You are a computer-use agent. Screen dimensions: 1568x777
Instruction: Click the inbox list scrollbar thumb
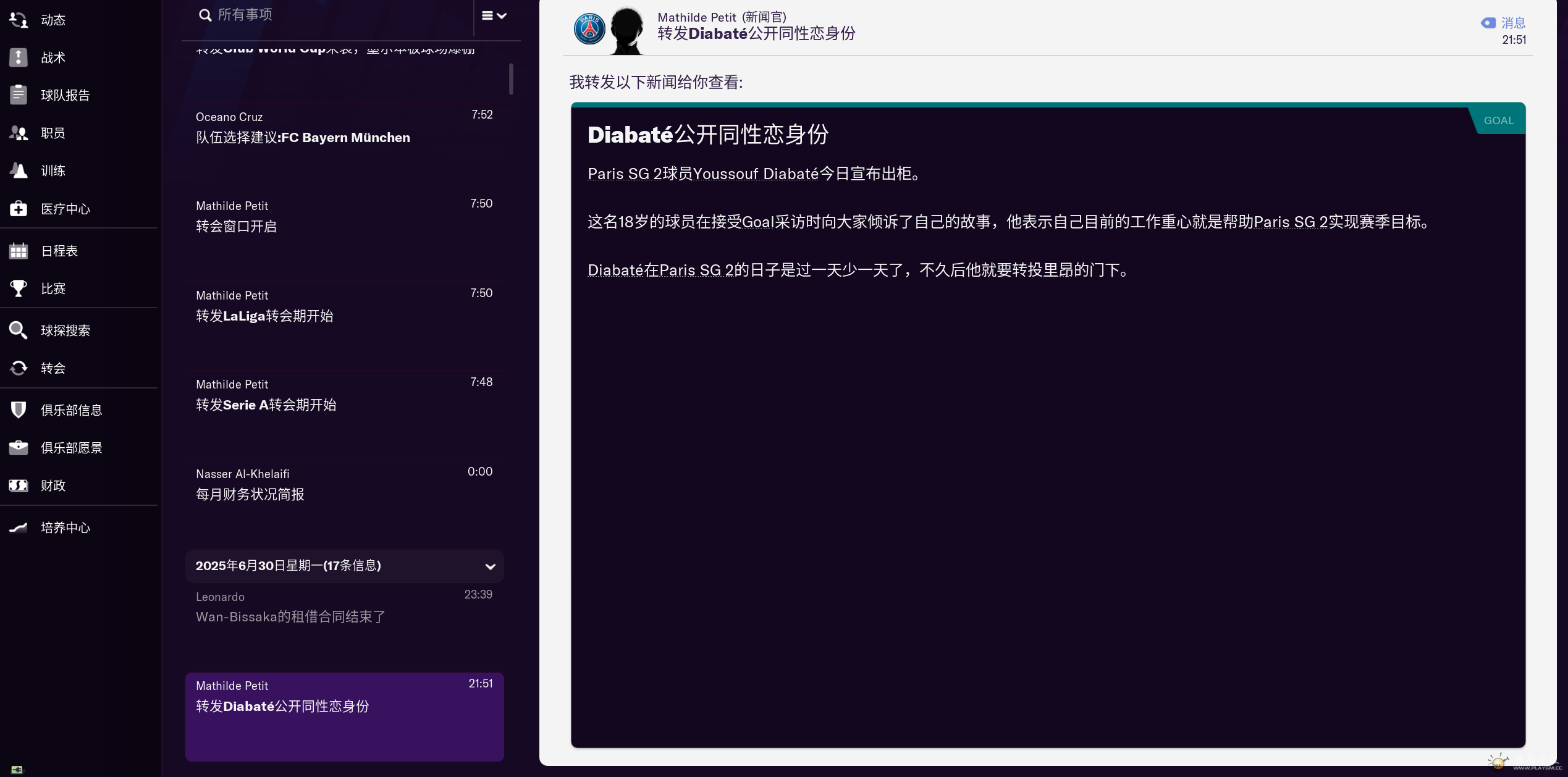click(511, 79)
